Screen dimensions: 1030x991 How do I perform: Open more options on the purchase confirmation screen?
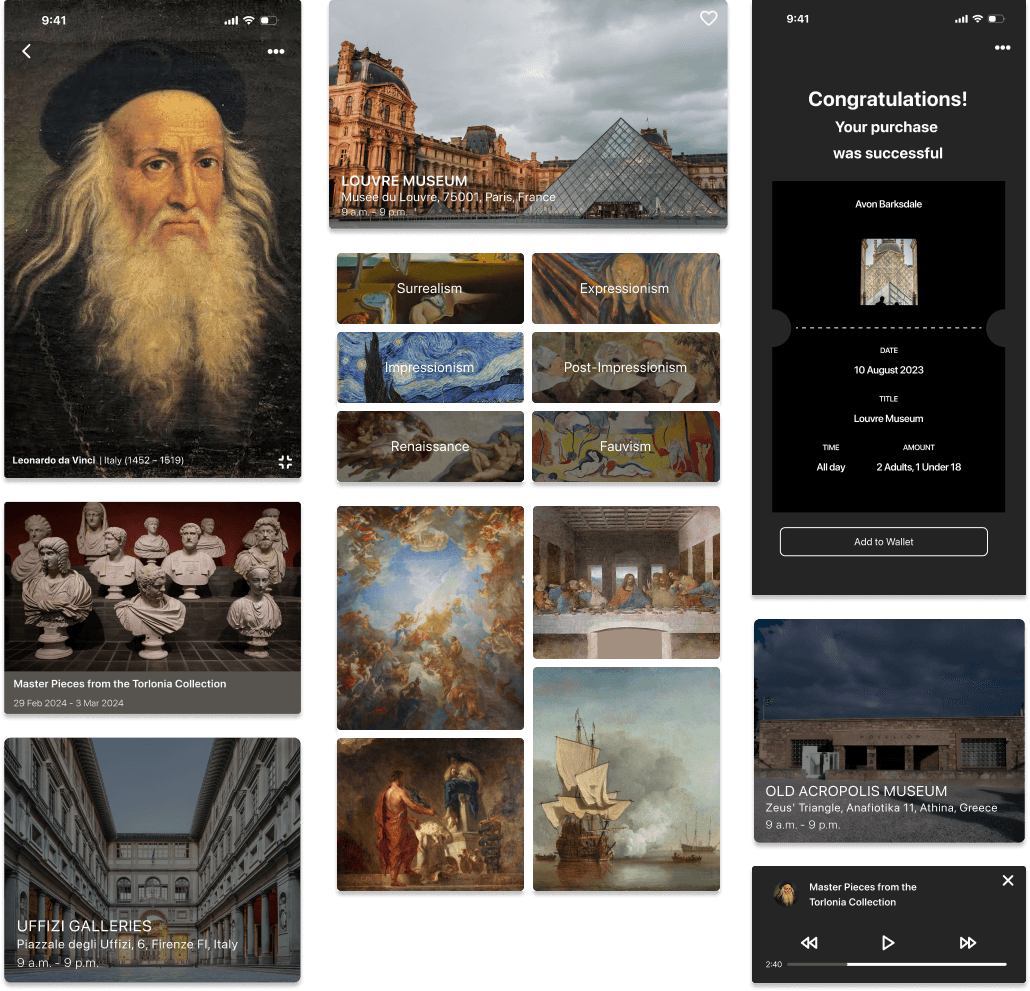1002,47
